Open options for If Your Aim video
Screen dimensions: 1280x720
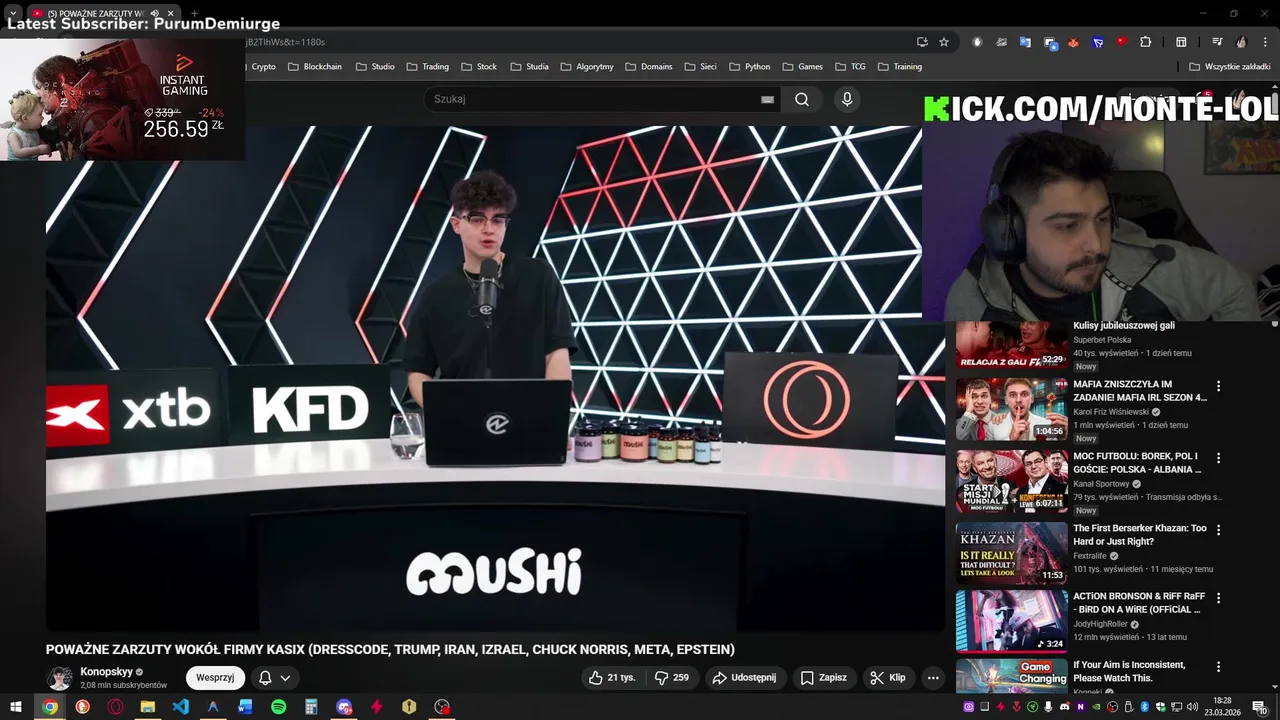pos(1218,667)
